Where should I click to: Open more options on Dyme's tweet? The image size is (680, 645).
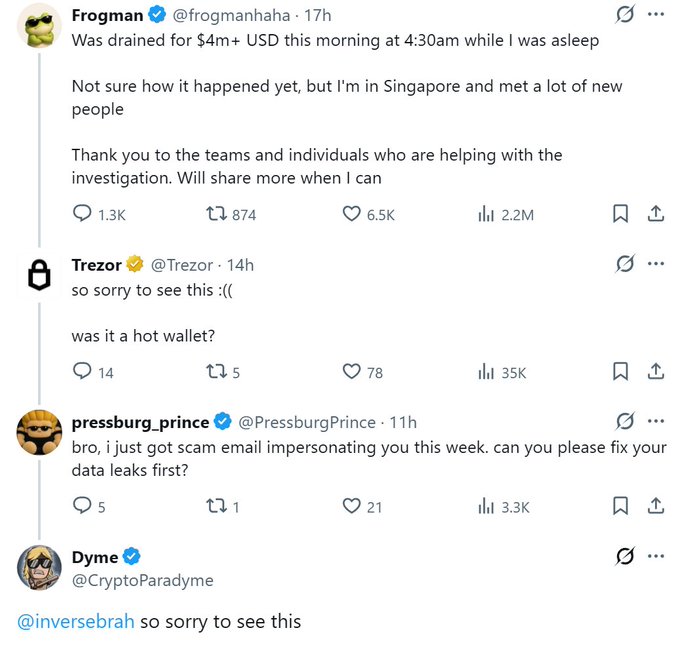tap(656, 556)
